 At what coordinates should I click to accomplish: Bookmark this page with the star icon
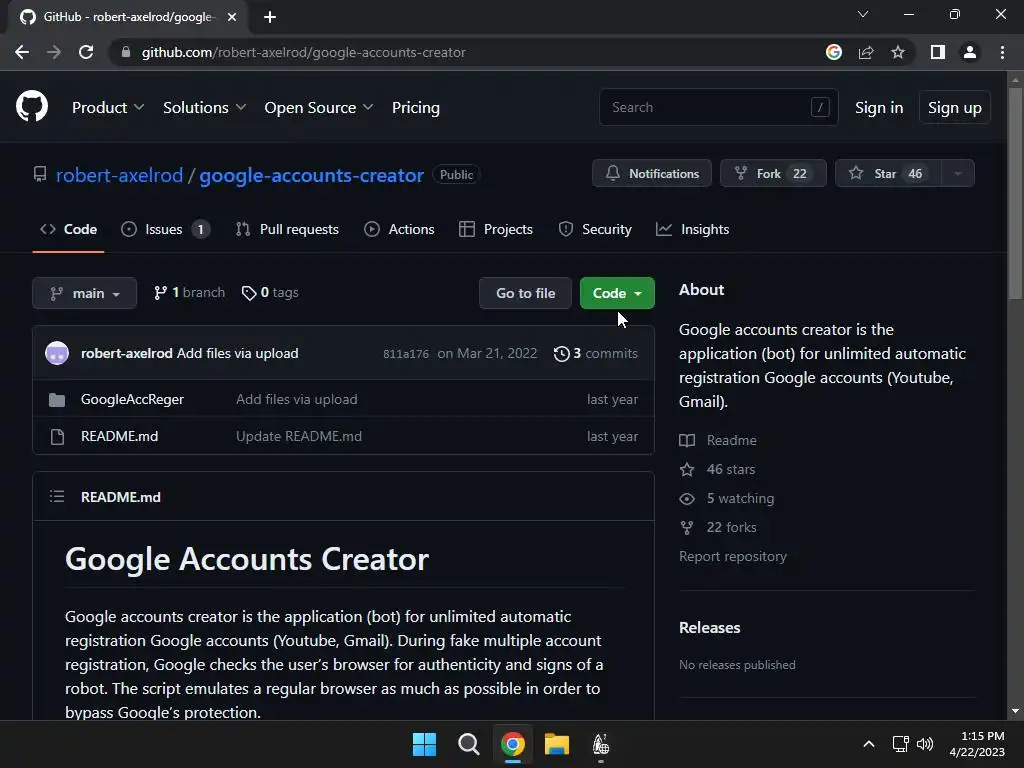point(898,52)
